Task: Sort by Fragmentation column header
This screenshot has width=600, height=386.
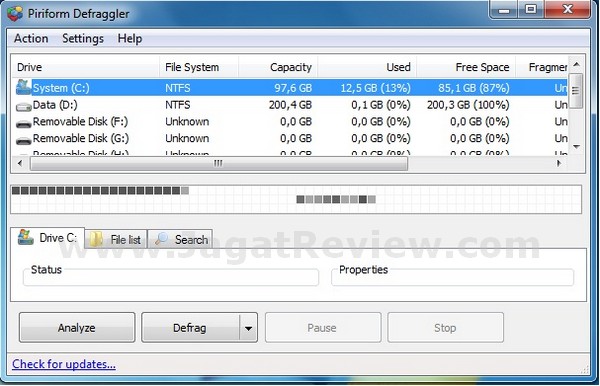Action: click(542, 67)
